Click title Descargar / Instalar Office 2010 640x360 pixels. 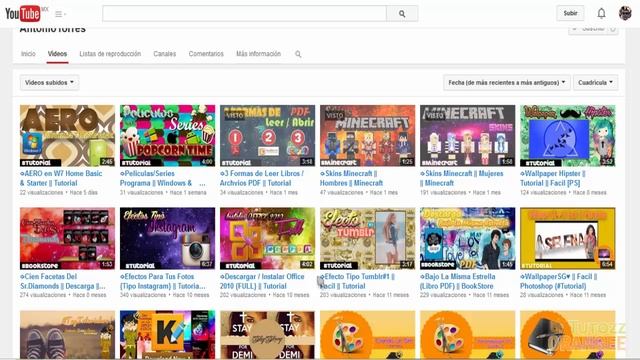(x=262, y=281)
